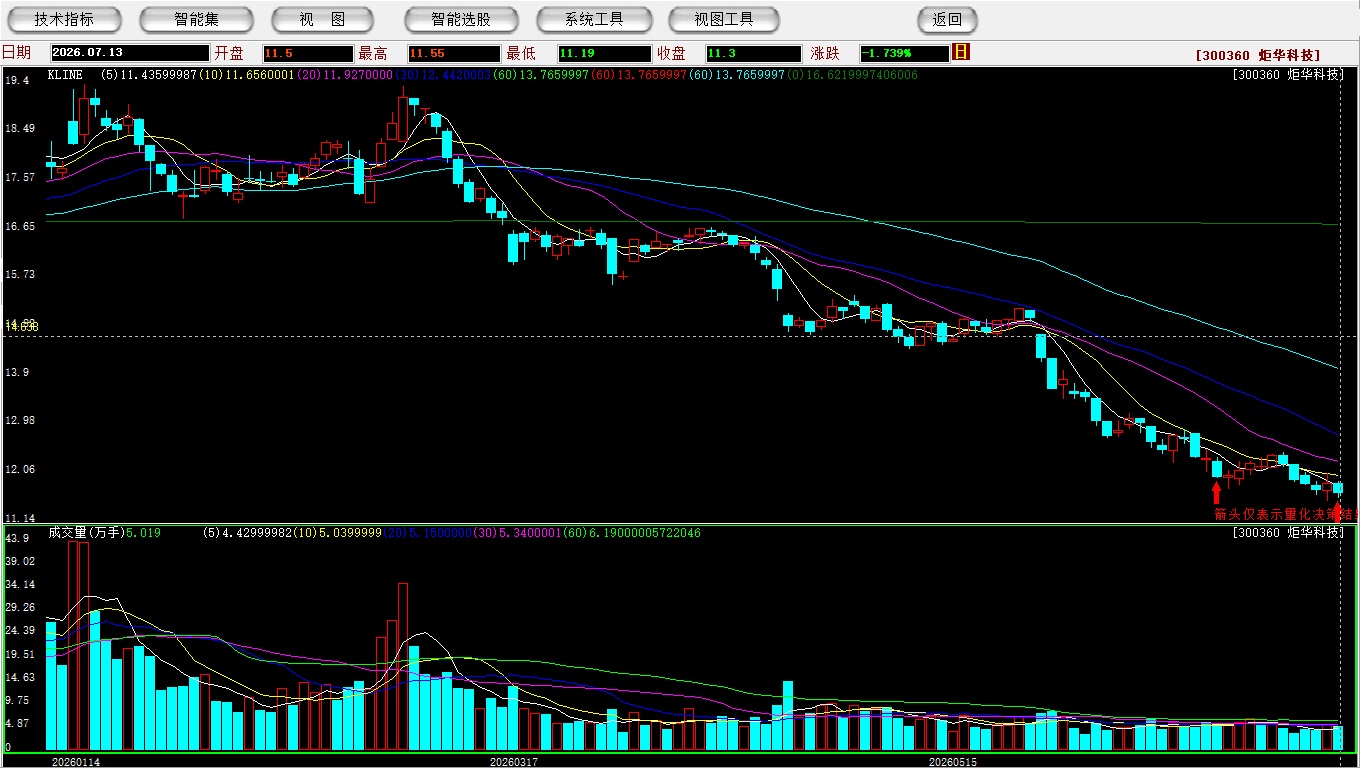Open the 视 图 menu button
Viewport: 1360px width, 768px height.
(322, 19)
